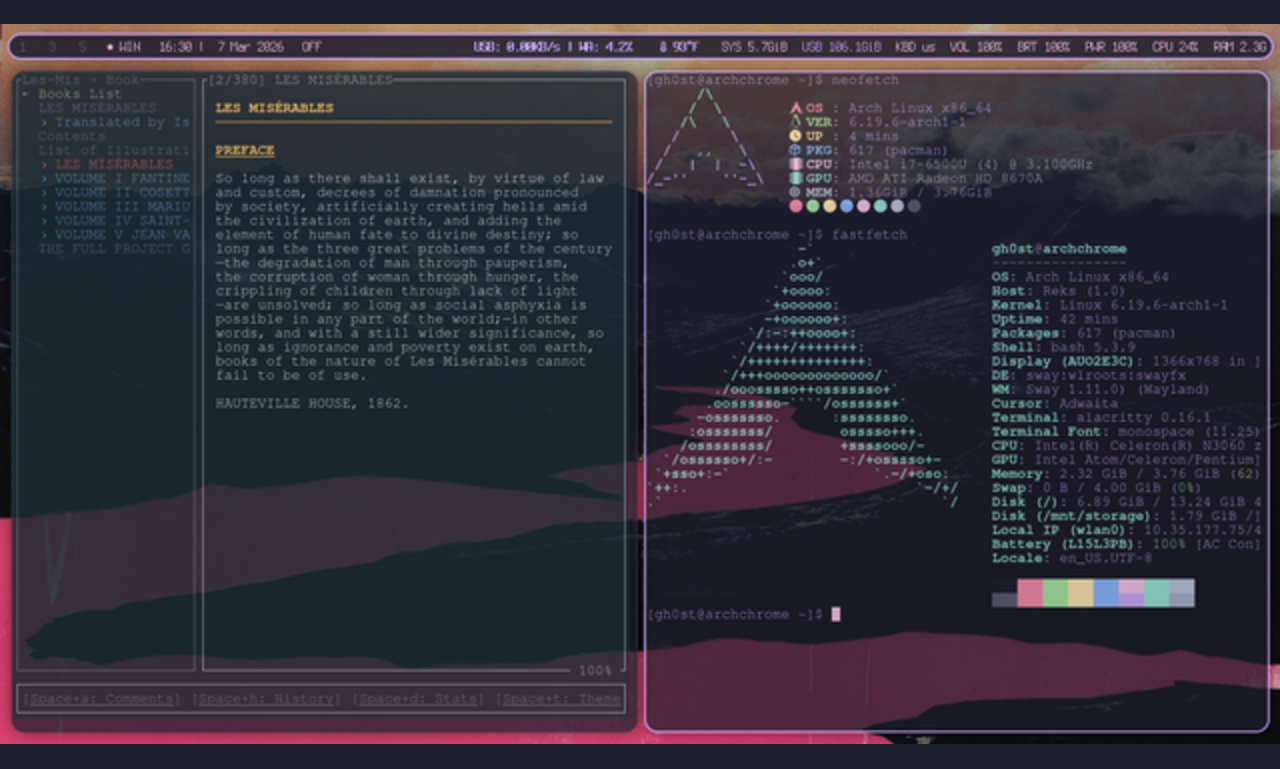This screenshot has height=769, width=1280.
Task: Click the terminal cursor at the last prompt
Action: (836, 614)
